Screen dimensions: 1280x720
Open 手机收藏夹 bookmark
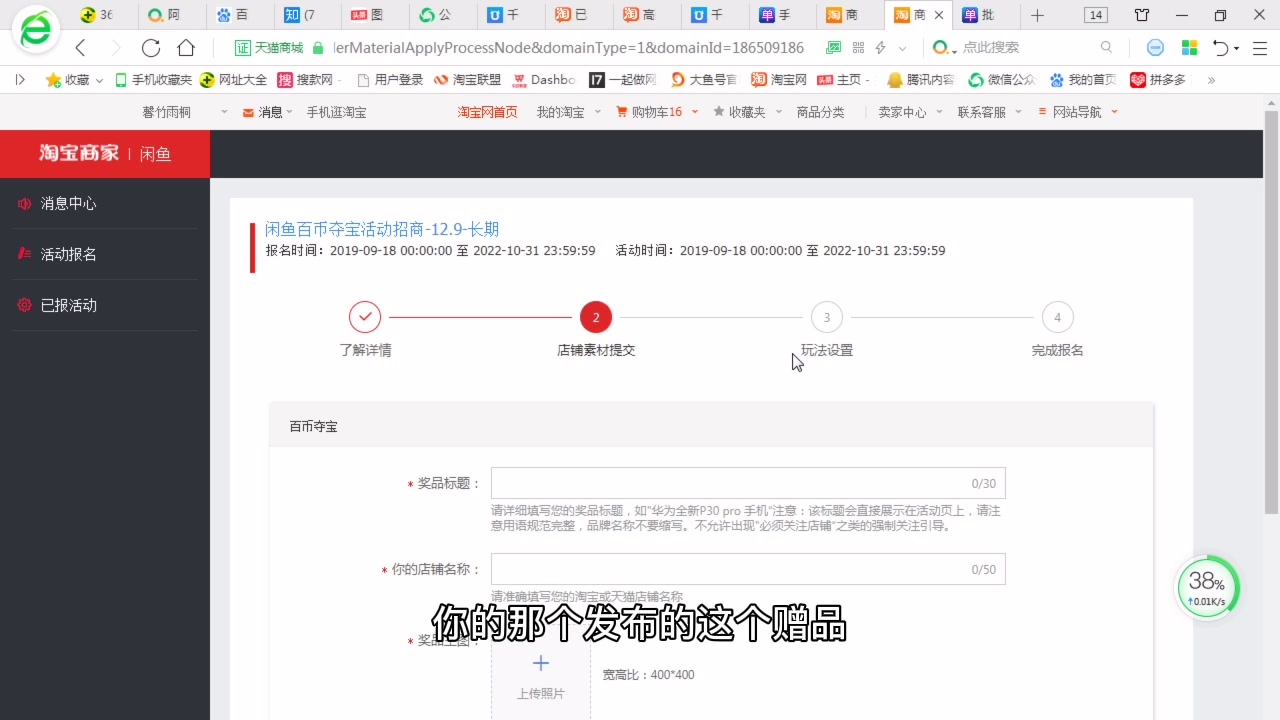pos(153,80)
